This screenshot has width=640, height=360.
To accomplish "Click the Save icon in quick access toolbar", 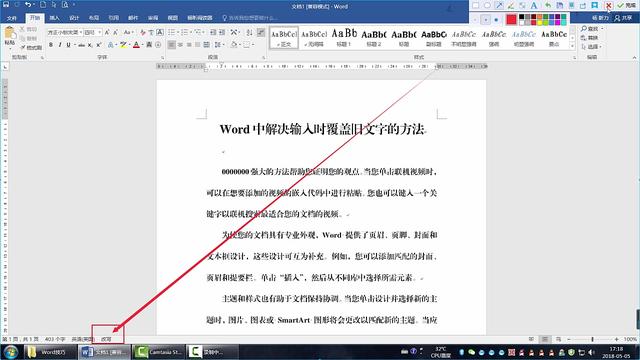I will (x=6, y=5).
